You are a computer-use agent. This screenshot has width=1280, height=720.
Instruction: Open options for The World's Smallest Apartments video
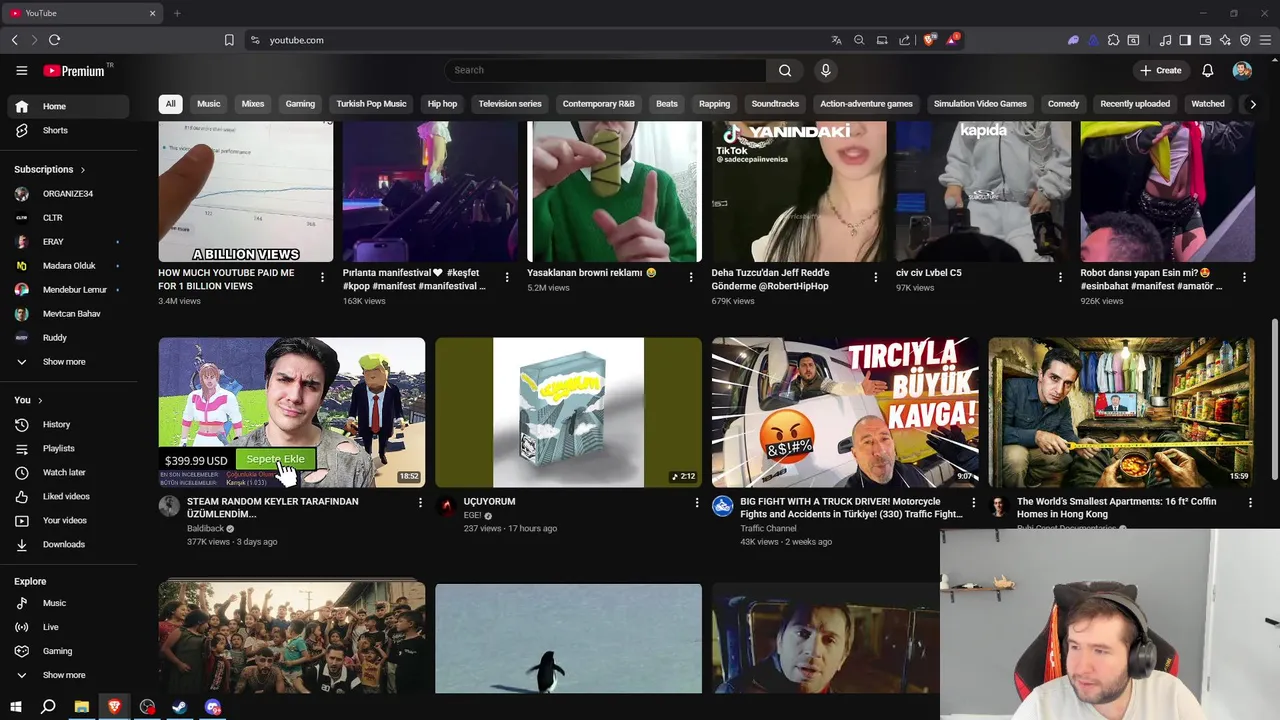pos(1250,503)
